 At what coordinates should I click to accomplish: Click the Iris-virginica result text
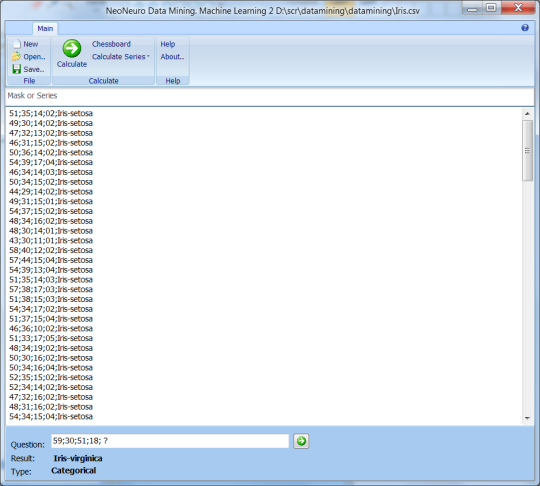pos(78,458)
